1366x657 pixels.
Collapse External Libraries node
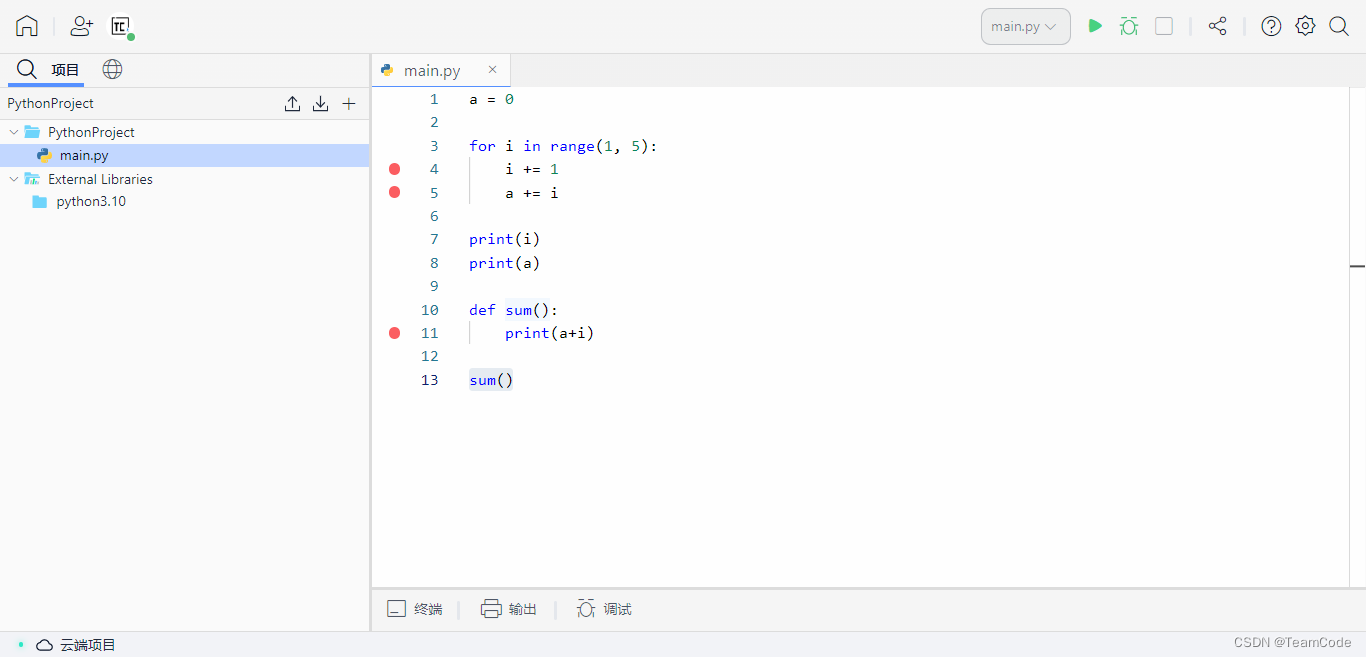[13, 179]
